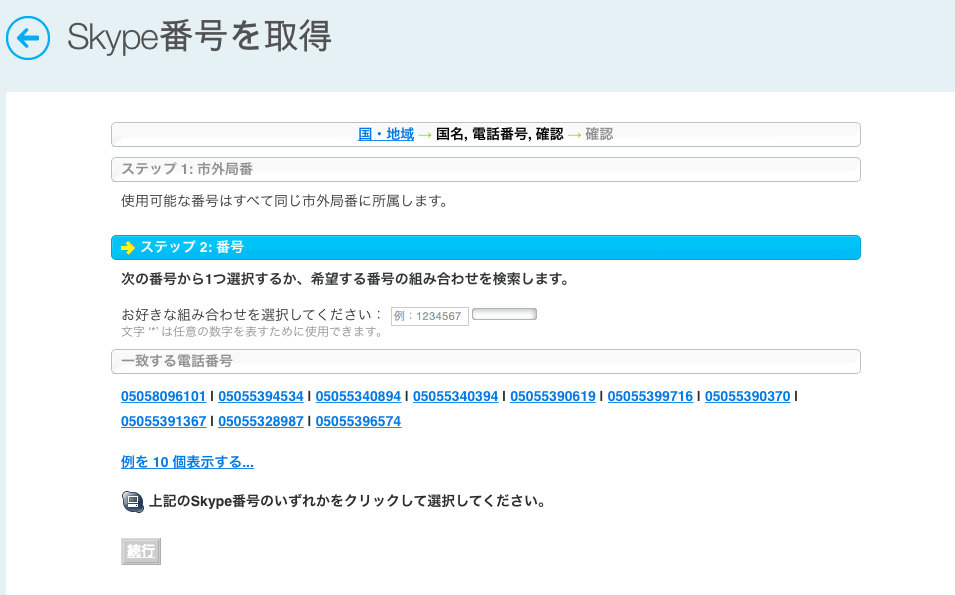Click the number combination input field
955x595 pixels.
tap(429, 316)
